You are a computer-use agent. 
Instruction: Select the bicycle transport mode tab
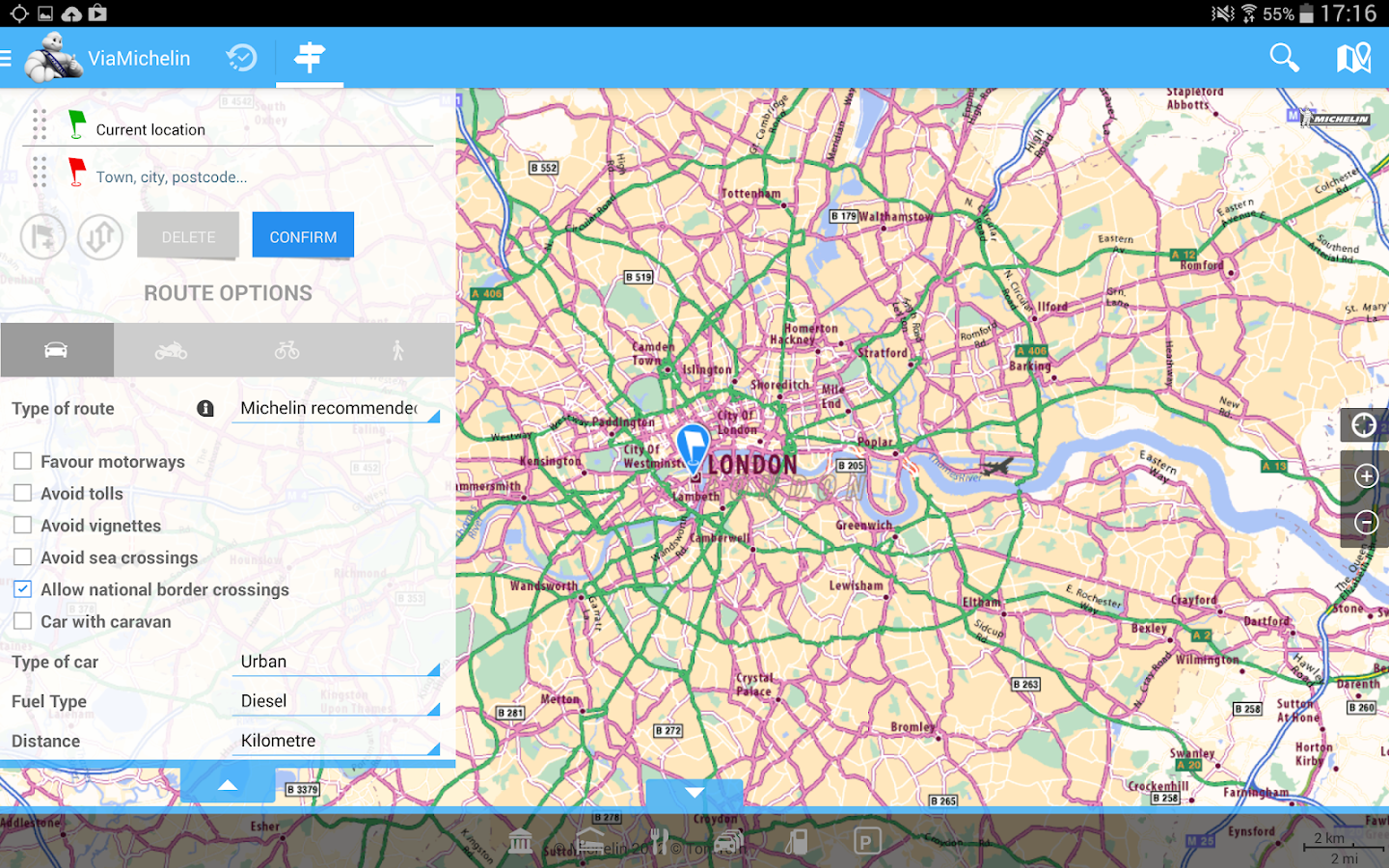pyautogui.click(x=286, y=350)
